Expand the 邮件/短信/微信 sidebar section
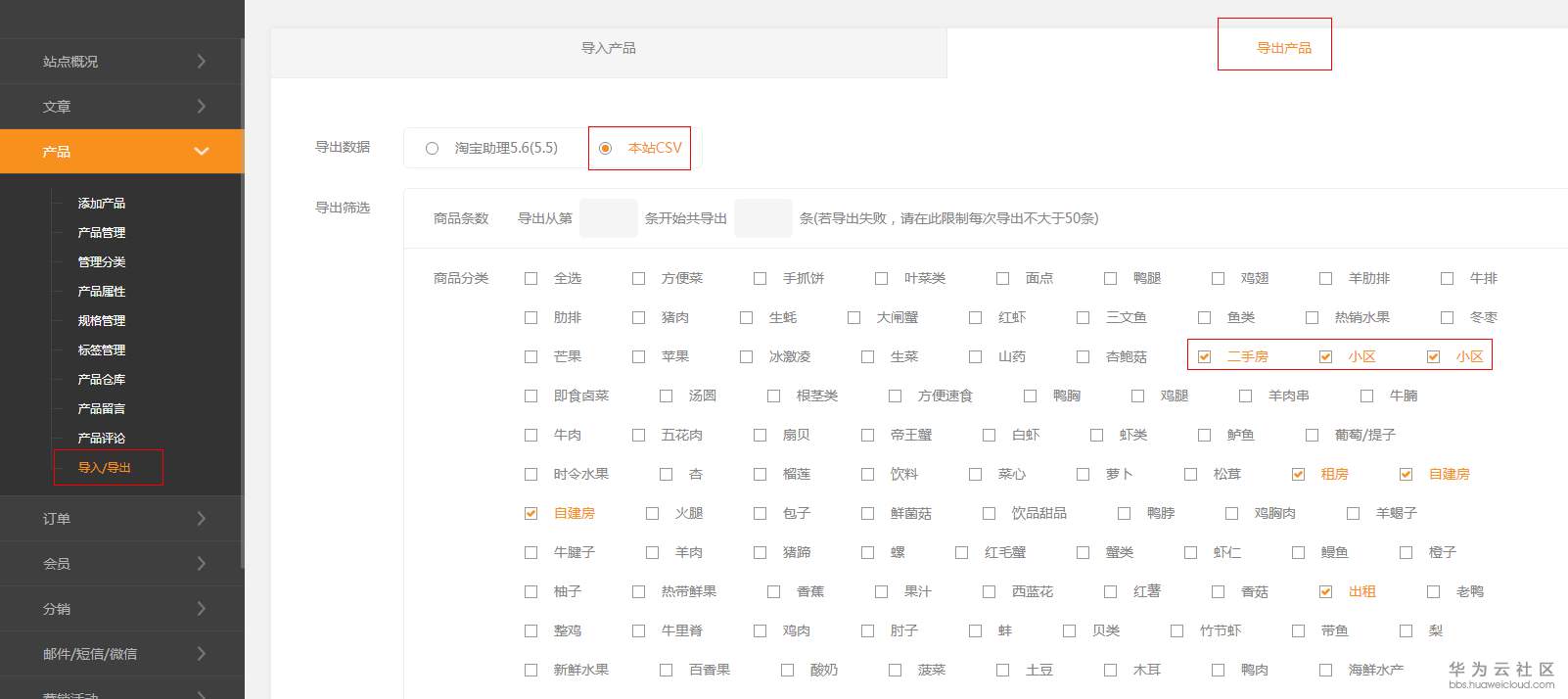 click(121, 653)
